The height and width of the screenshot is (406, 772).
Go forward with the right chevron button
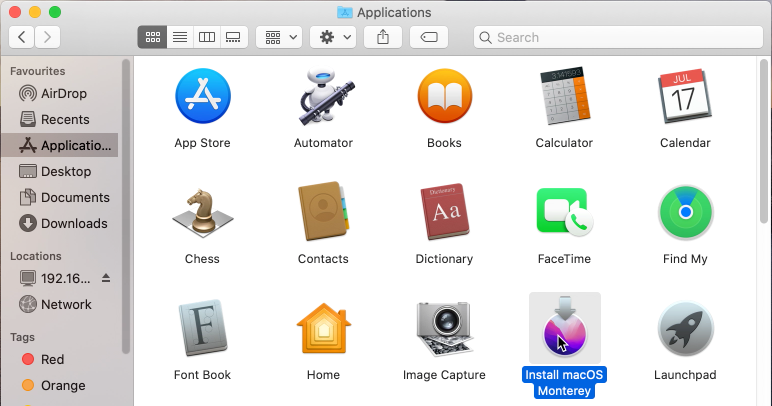[x=47, y=37]
